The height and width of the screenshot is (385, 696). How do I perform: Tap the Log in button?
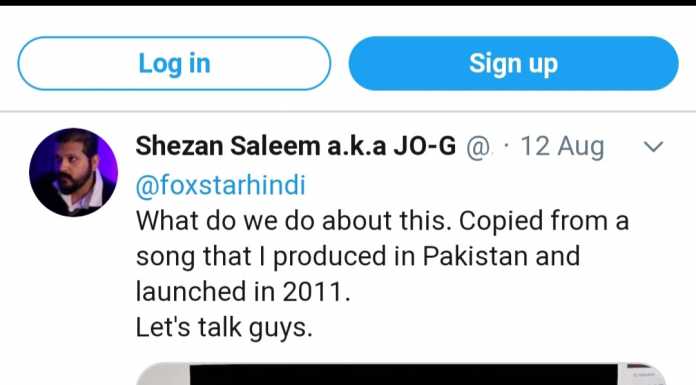[174, 64]
